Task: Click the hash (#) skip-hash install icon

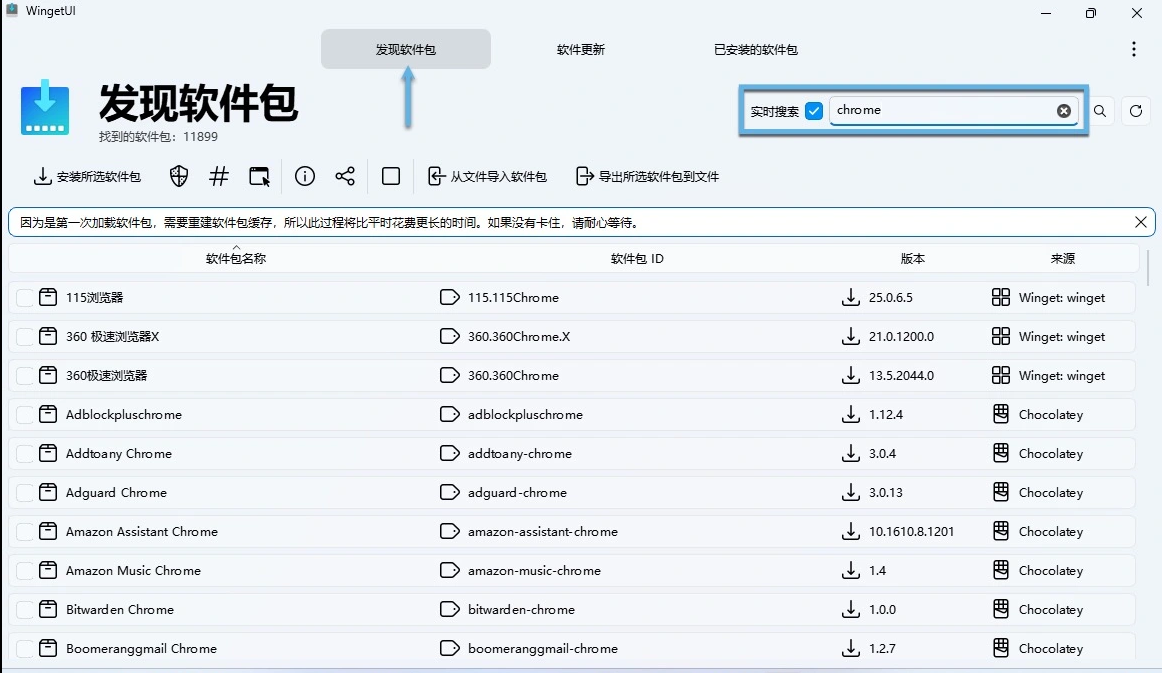Action: pyautogui.click(x=219, y=176)
